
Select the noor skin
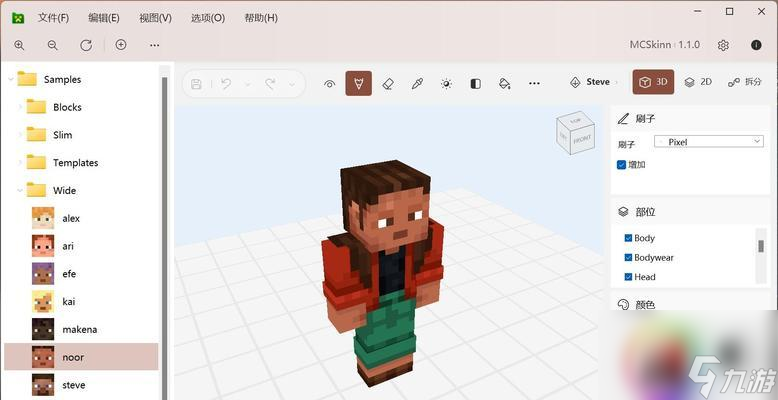tap(82, 357)
